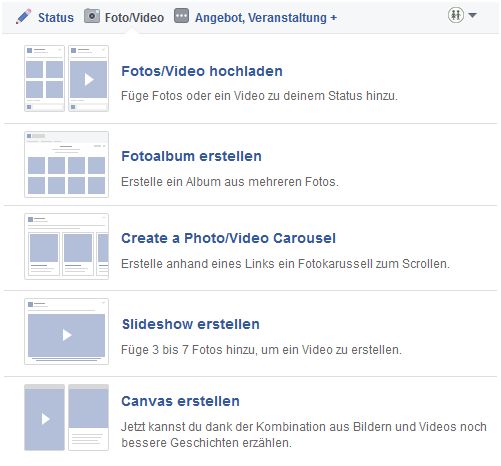Click the description 'Füge Fotos oder ein Video zu deinem Status hinzu.'

pos(259,96)
